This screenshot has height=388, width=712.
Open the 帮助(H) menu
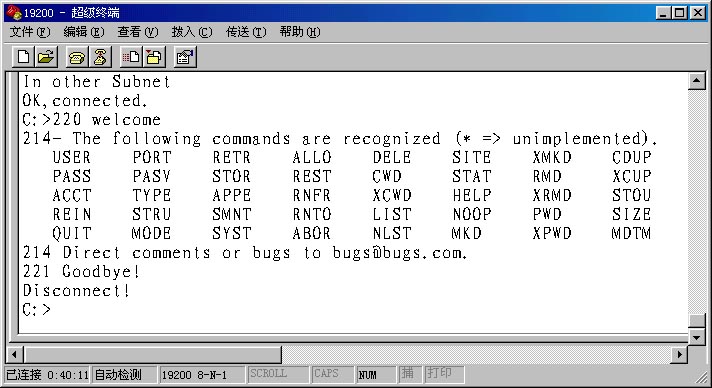[x=300, y=32]
